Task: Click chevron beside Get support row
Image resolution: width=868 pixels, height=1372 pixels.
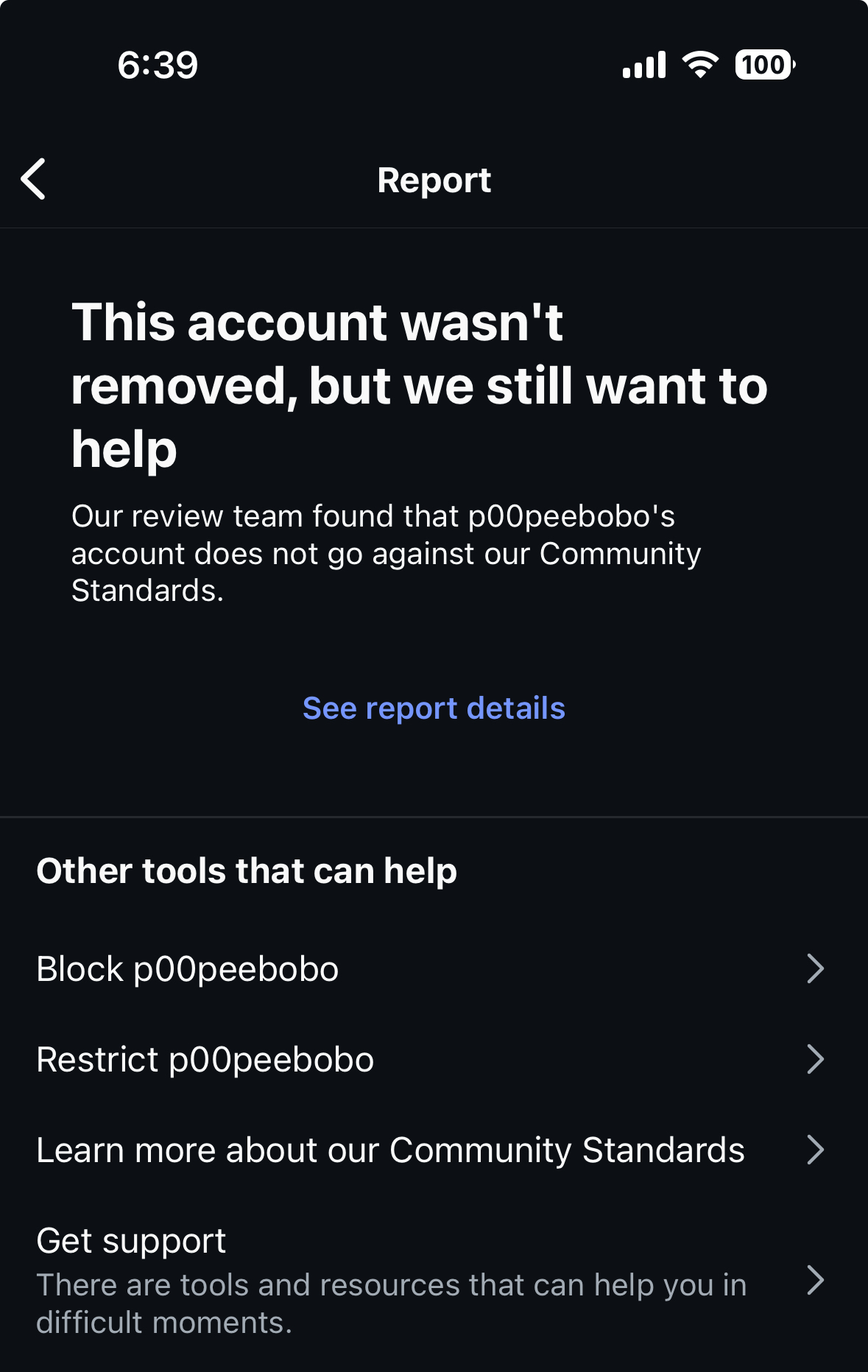Action: (x=815, y=1281)
